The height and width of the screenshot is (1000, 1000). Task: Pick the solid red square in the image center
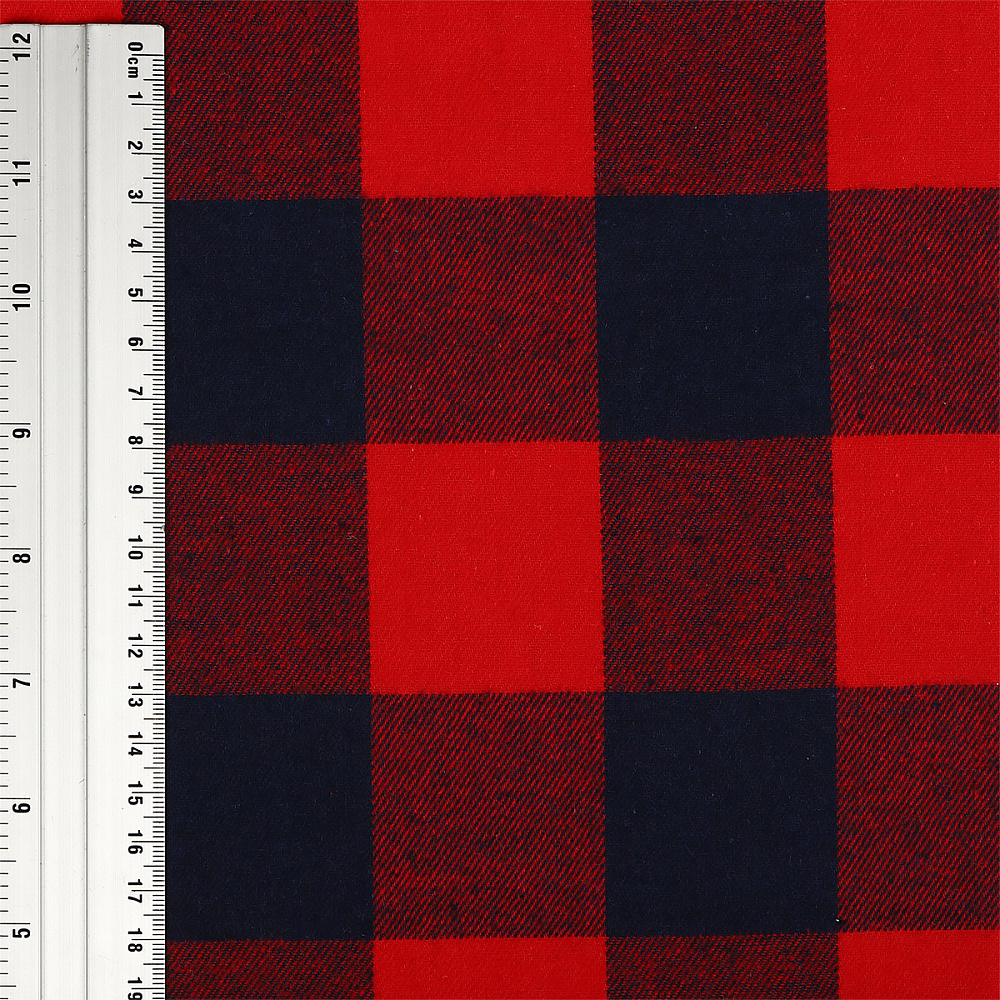pyautogui.click(x=485, y=567)
